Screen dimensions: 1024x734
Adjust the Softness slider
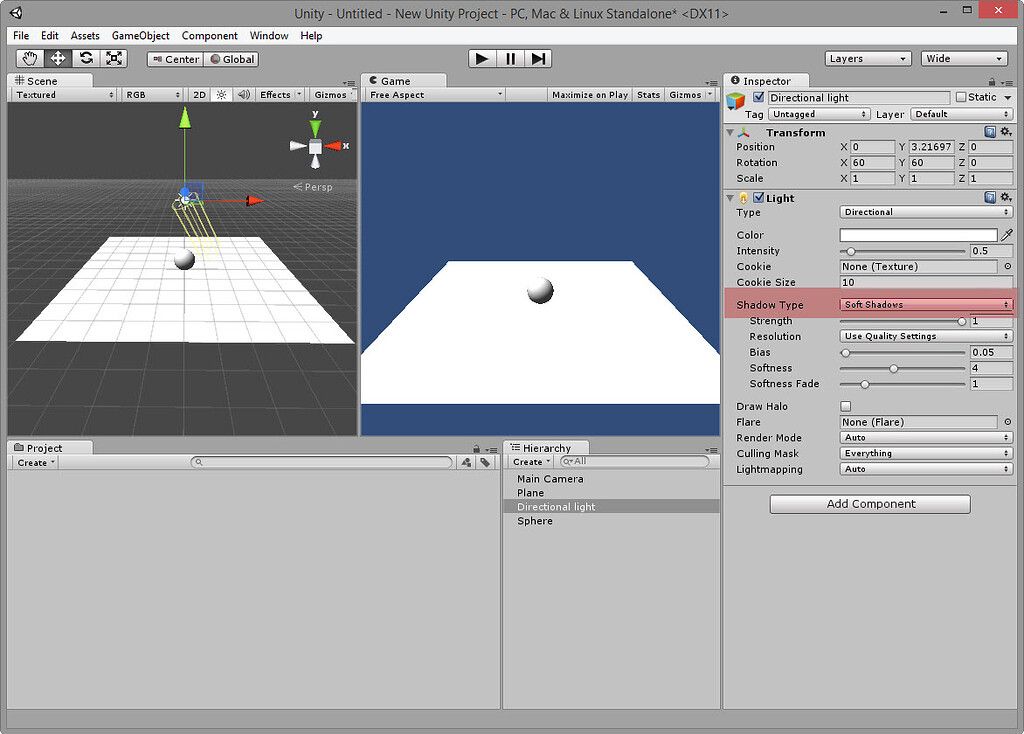pos(902,368)
